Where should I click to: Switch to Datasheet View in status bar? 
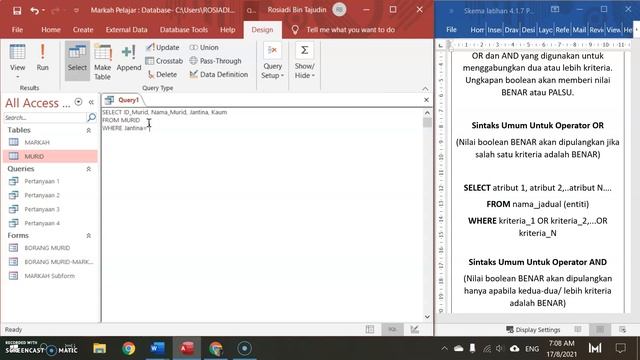(x=370, y=329)
